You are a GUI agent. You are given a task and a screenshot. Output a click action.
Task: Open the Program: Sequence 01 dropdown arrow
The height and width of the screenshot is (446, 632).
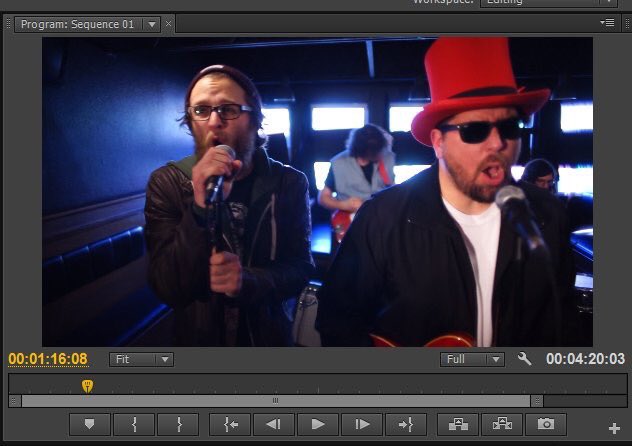click(152, 25)
